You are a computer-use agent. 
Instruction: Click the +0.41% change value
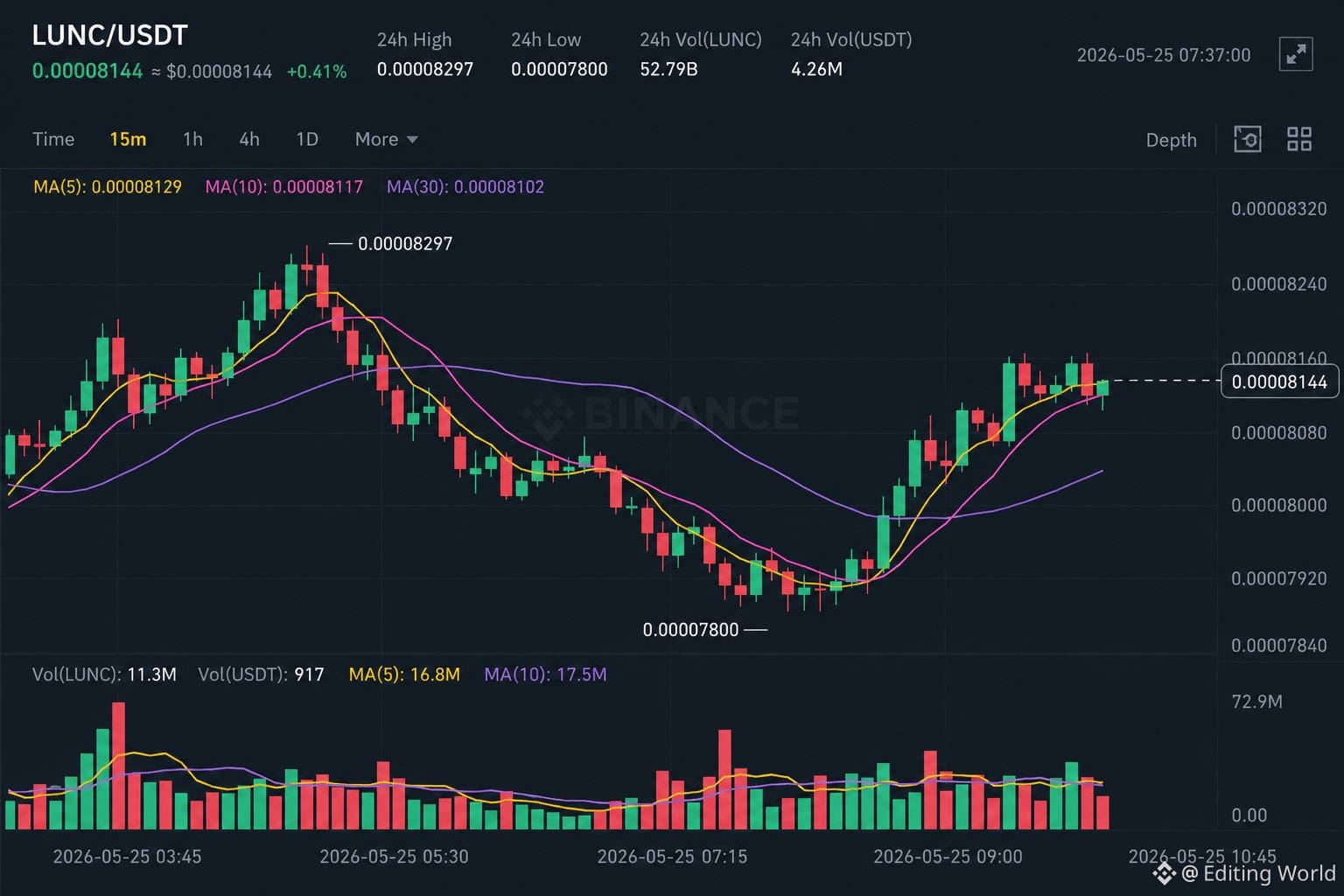click(317, 72)
